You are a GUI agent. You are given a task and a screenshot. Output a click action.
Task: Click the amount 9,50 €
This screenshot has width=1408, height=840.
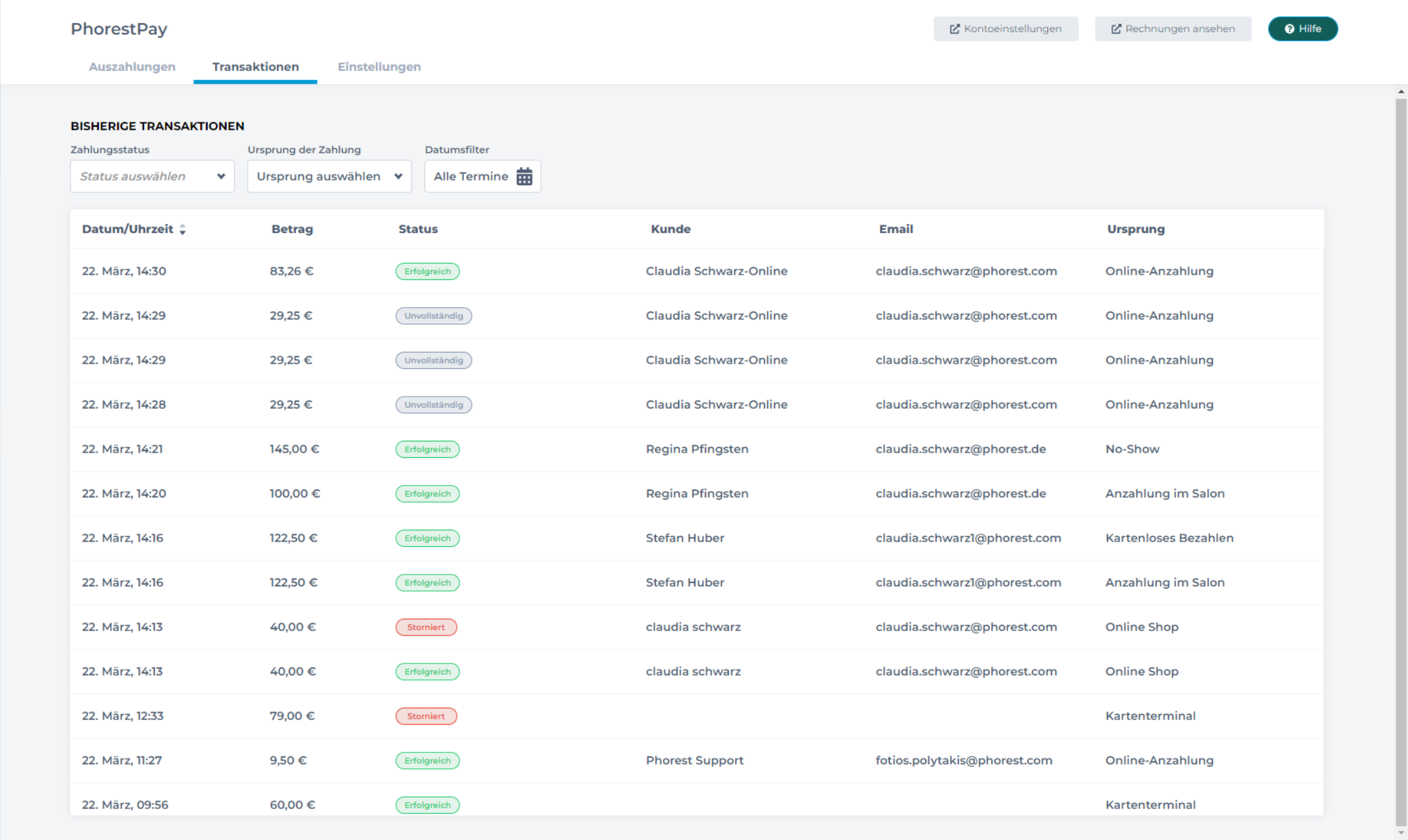(288, 760)
